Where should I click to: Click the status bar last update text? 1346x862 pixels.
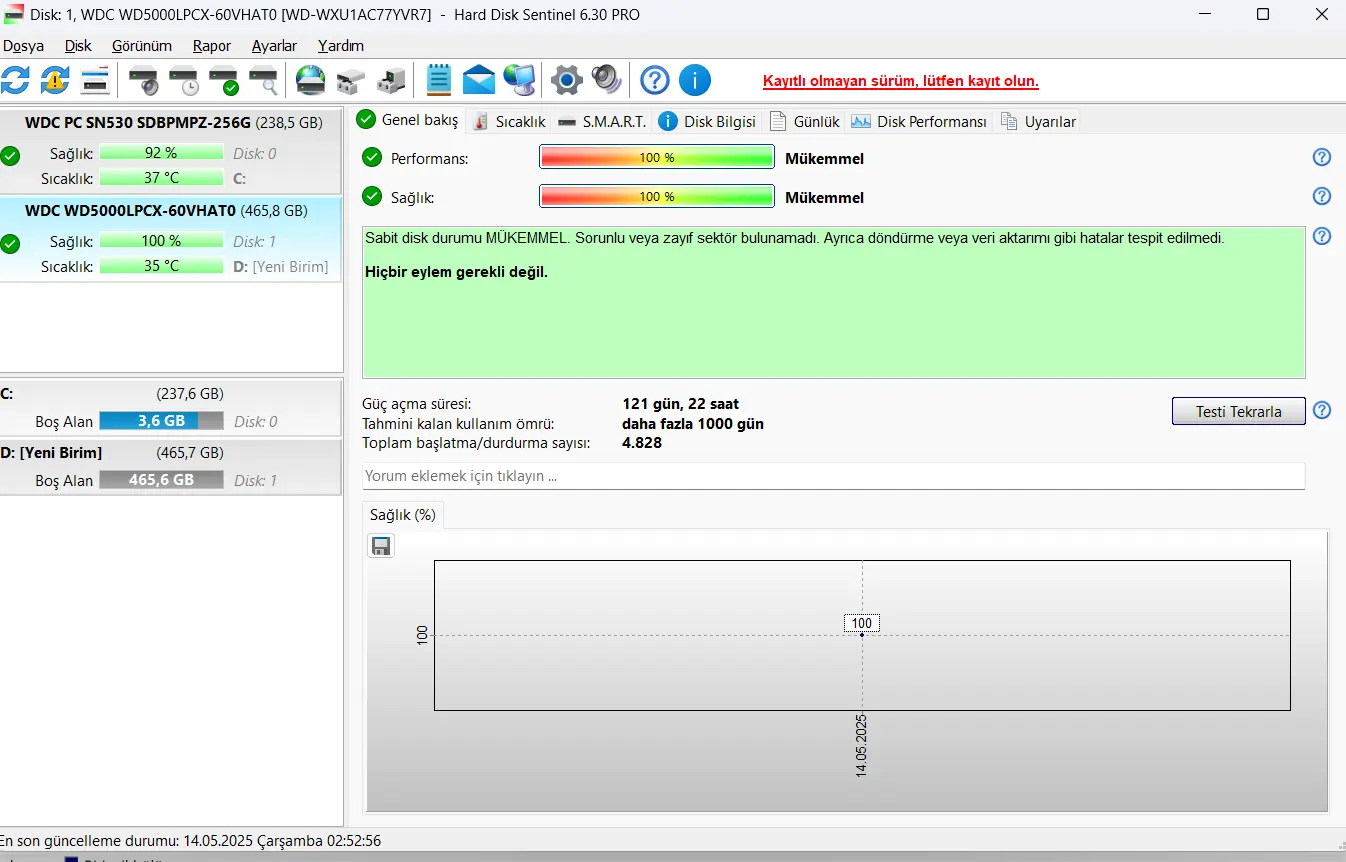[x=190, y=841]
